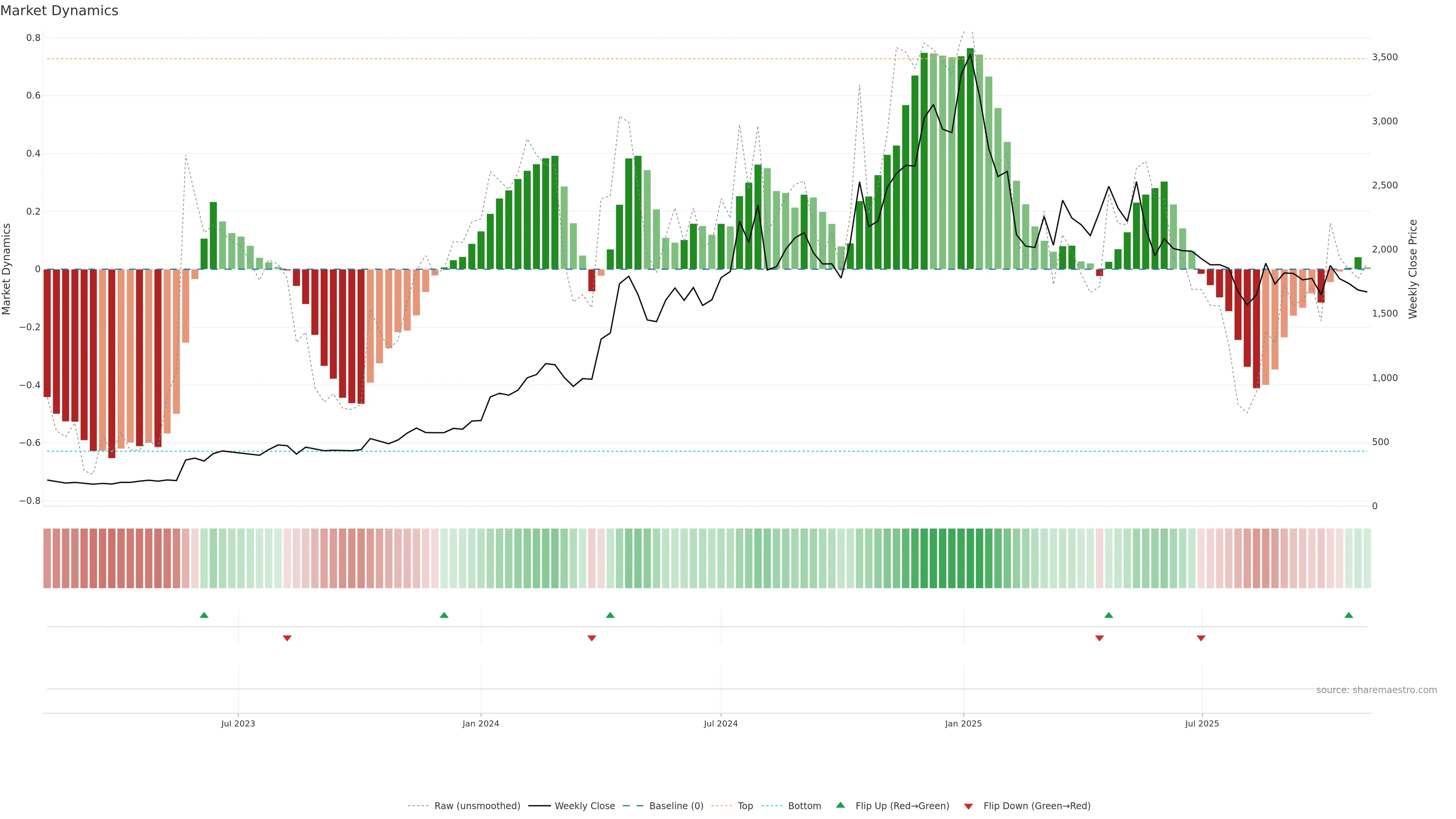This screenshot has height=819, width=1456.
Task: Click green flip-up marker between Jul 2023 and Jan 2024
Action: [444, 615]
